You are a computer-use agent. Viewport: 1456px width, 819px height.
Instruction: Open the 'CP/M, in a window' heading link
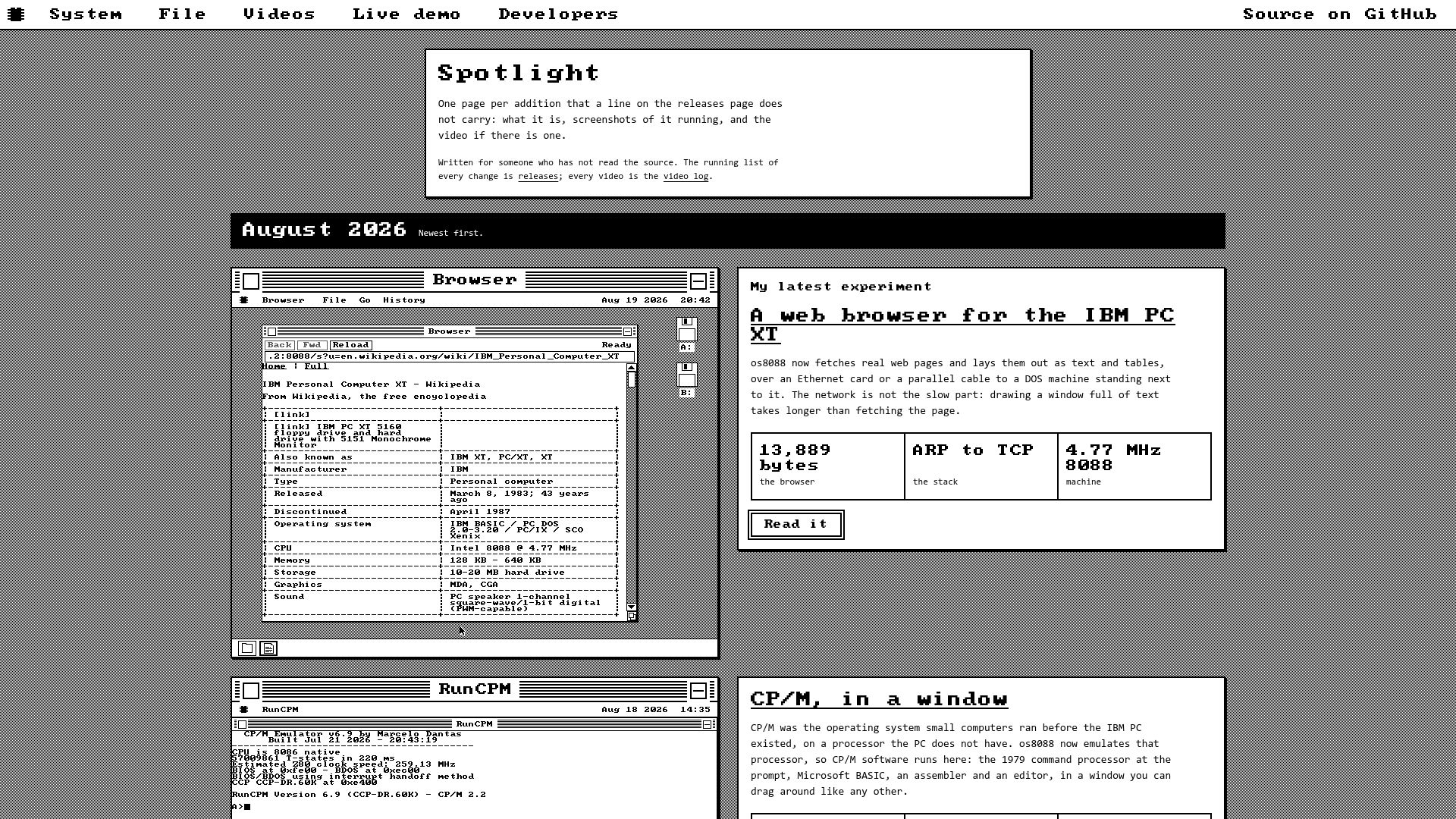pyautogui.click(x=879, y=699)
